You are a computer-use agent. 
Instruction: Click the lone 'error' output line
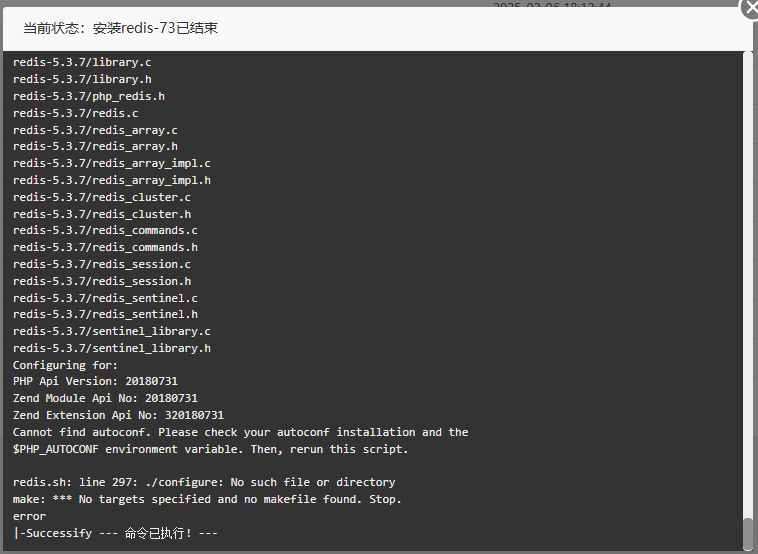click(29, 516)
